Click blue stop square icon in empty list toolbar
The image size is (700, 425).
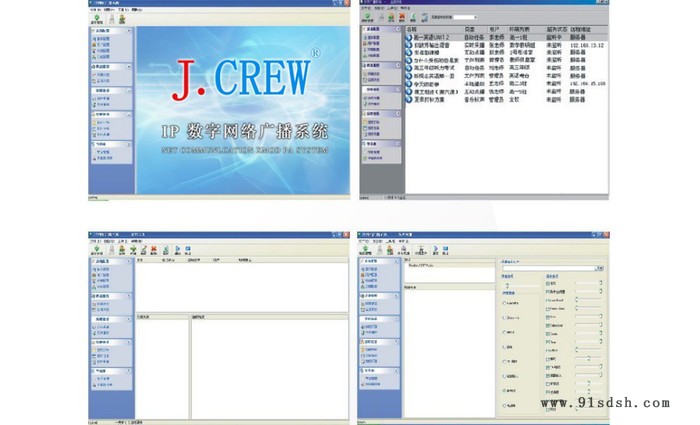[188, 248]
